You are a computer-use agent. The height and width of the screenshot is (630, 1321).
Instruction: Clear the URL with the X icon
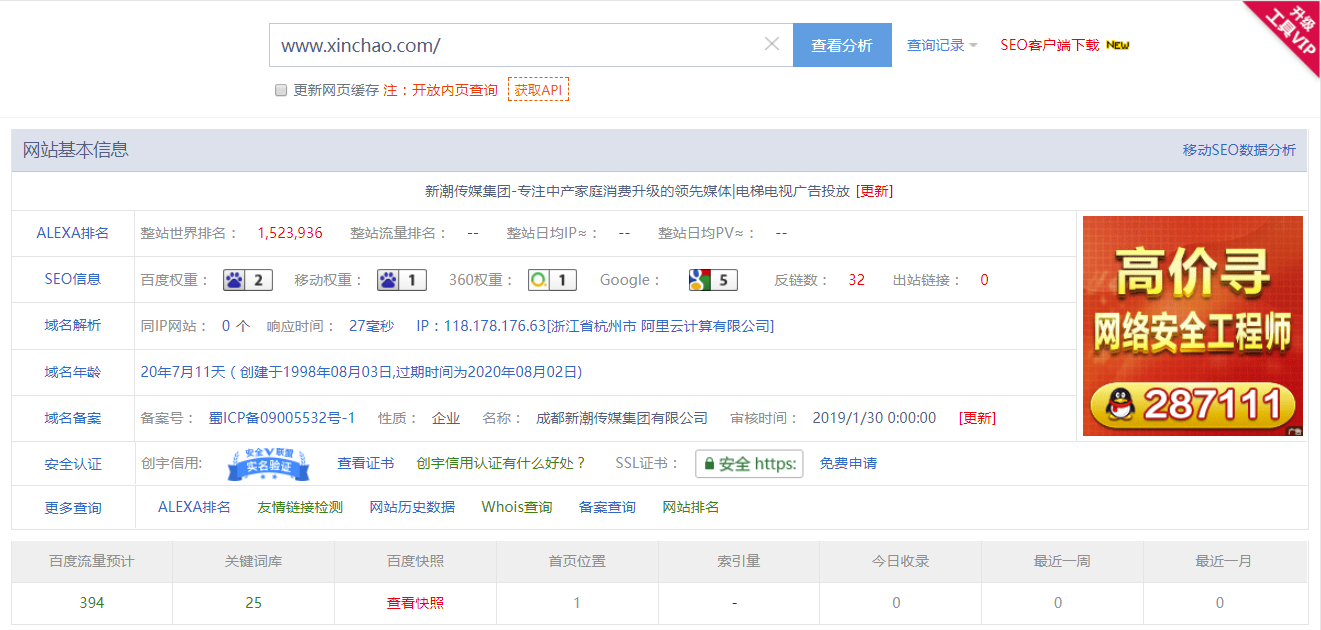pyautogui.click(x=771, y=44)
